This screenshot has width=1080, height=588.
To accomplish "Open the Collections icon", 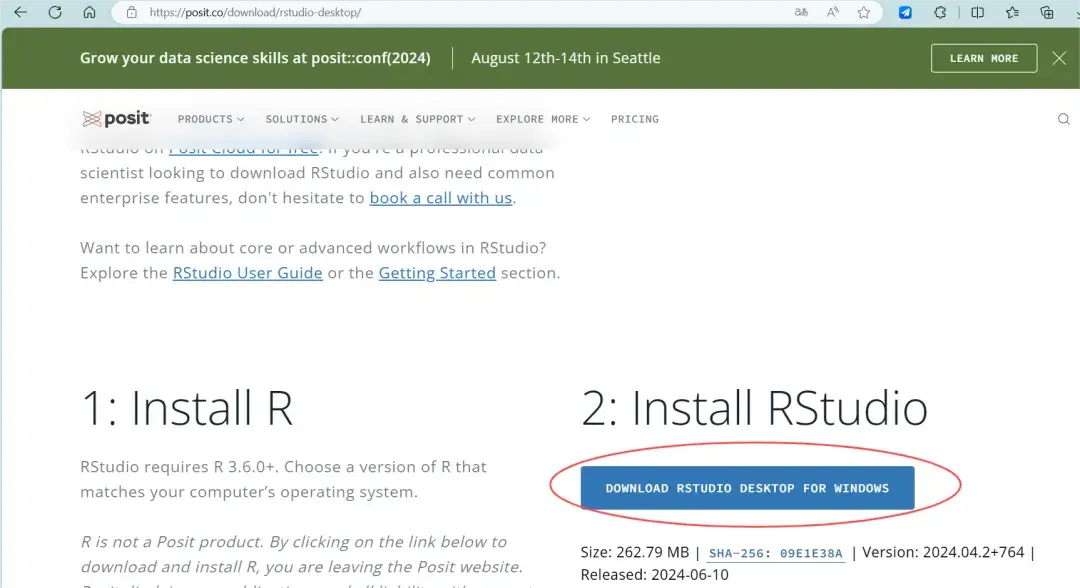I will [x=1047, y=13].
